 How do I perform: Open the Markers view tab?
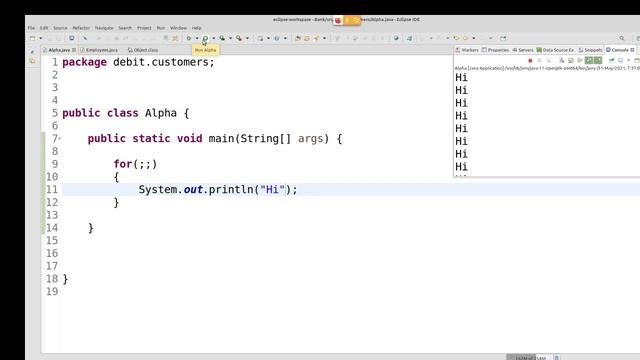[x=467, y=50]
